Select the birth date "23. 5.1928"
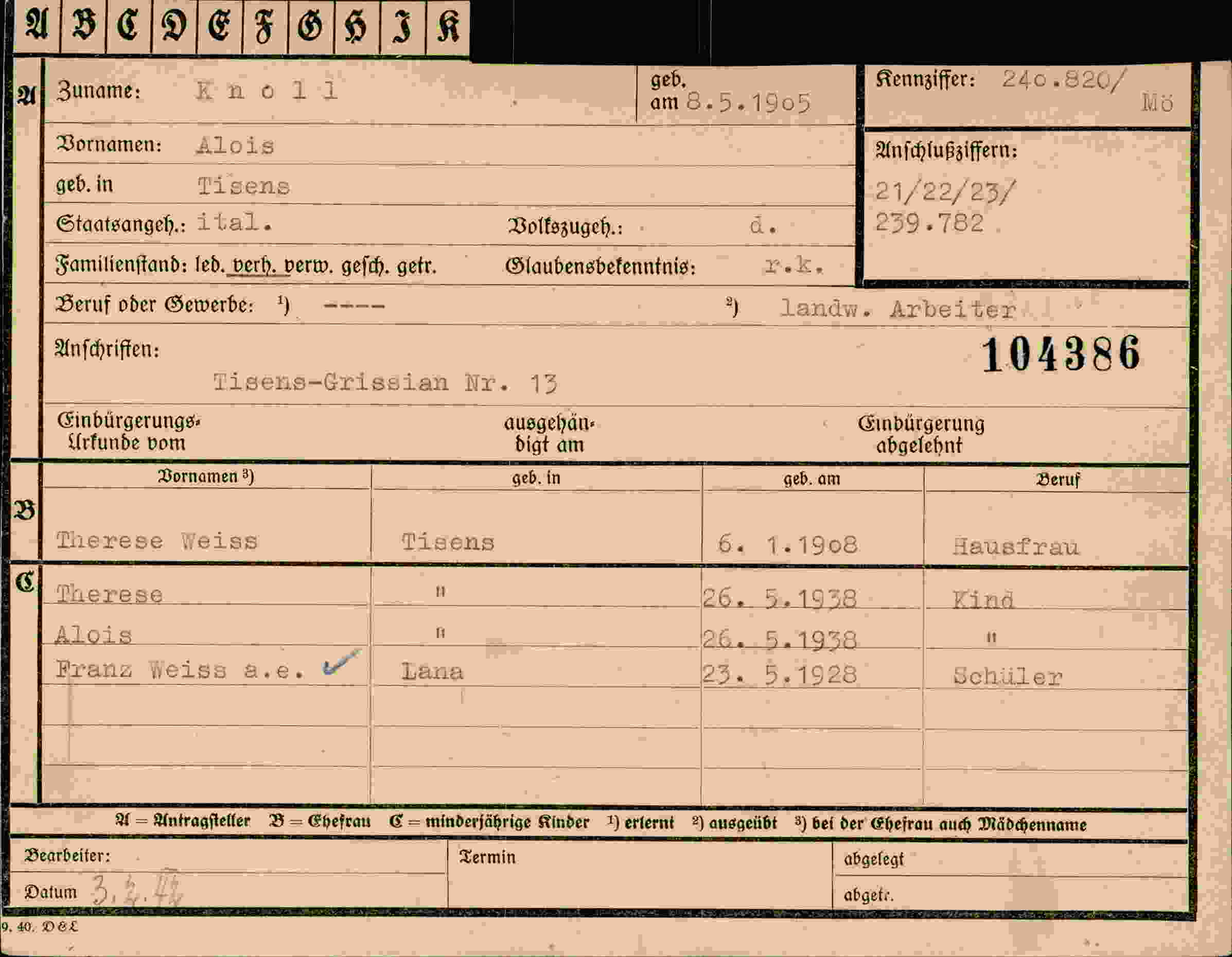 pyautogui.click(x=780, y=675)
